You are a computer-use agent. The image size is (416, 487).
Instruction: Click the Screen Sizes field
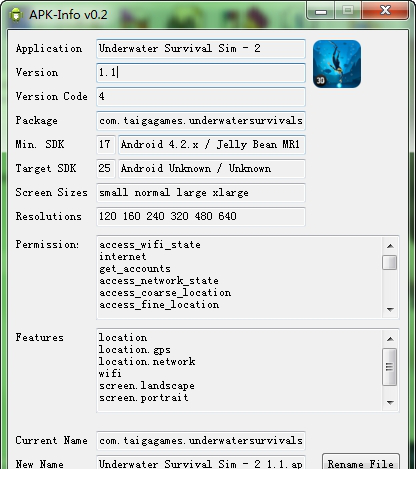(x=201, y=193)
